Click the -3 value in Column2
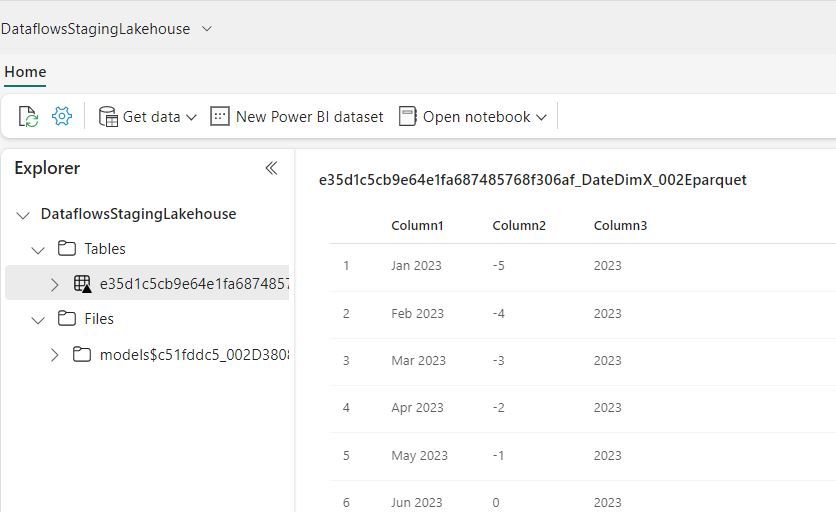This screenshot has width=836, height=512. coord(499,361)
